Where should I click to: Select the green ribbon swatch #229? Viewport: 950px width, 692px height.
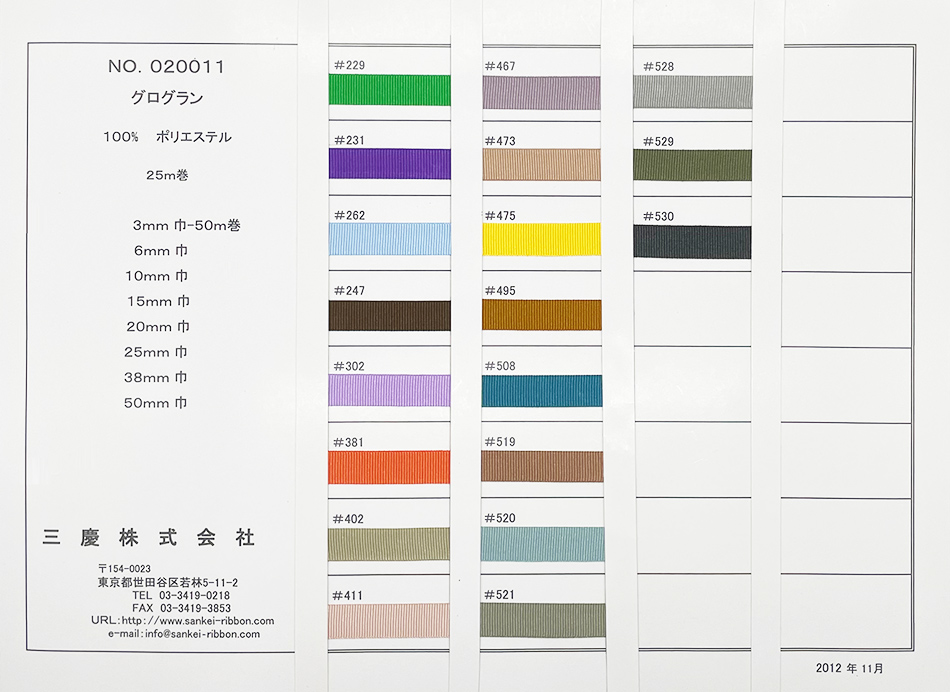[x=390, y=90]
